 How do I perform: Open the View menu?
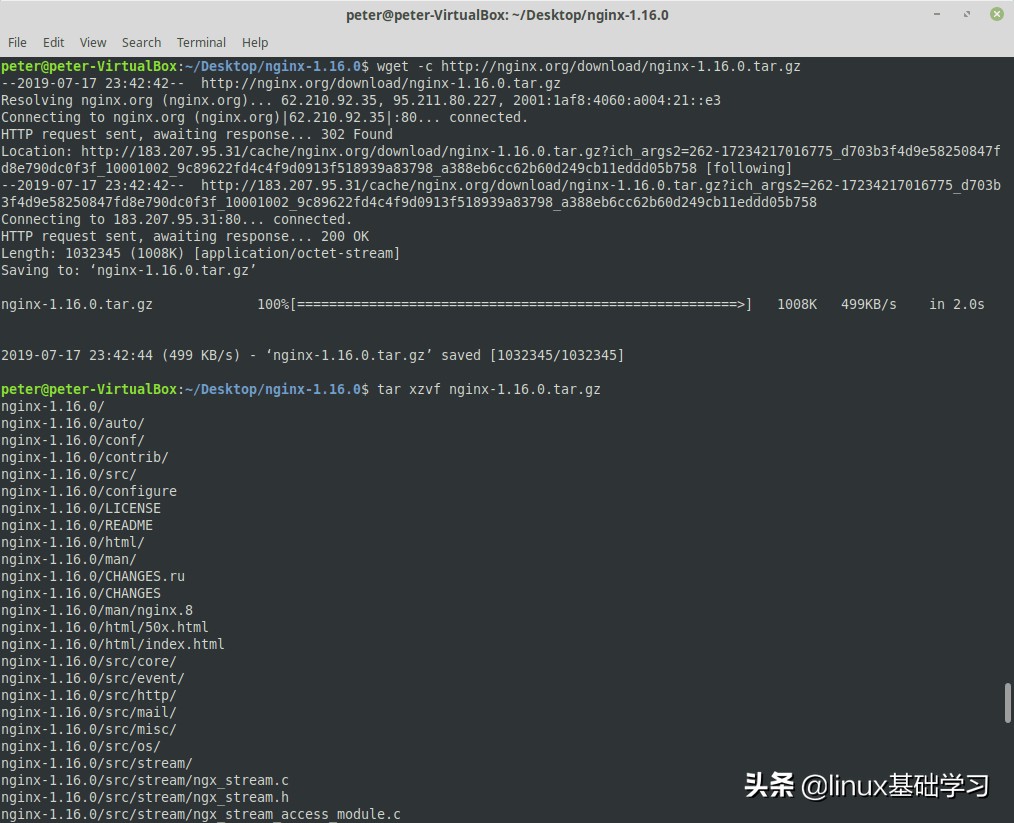point(92,43)
